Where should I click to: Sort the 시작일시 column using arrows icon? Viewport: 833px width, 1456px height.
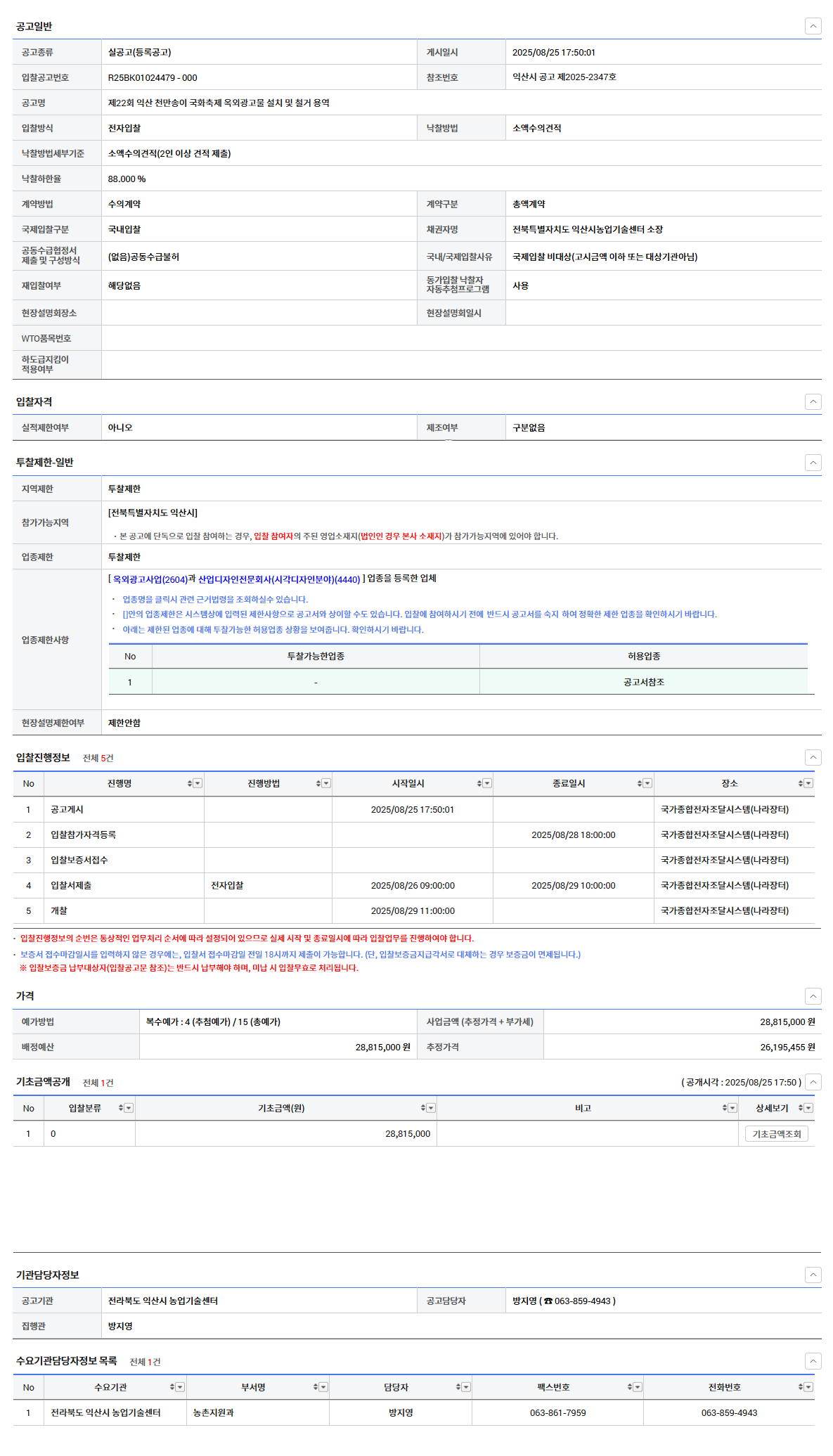479,783
